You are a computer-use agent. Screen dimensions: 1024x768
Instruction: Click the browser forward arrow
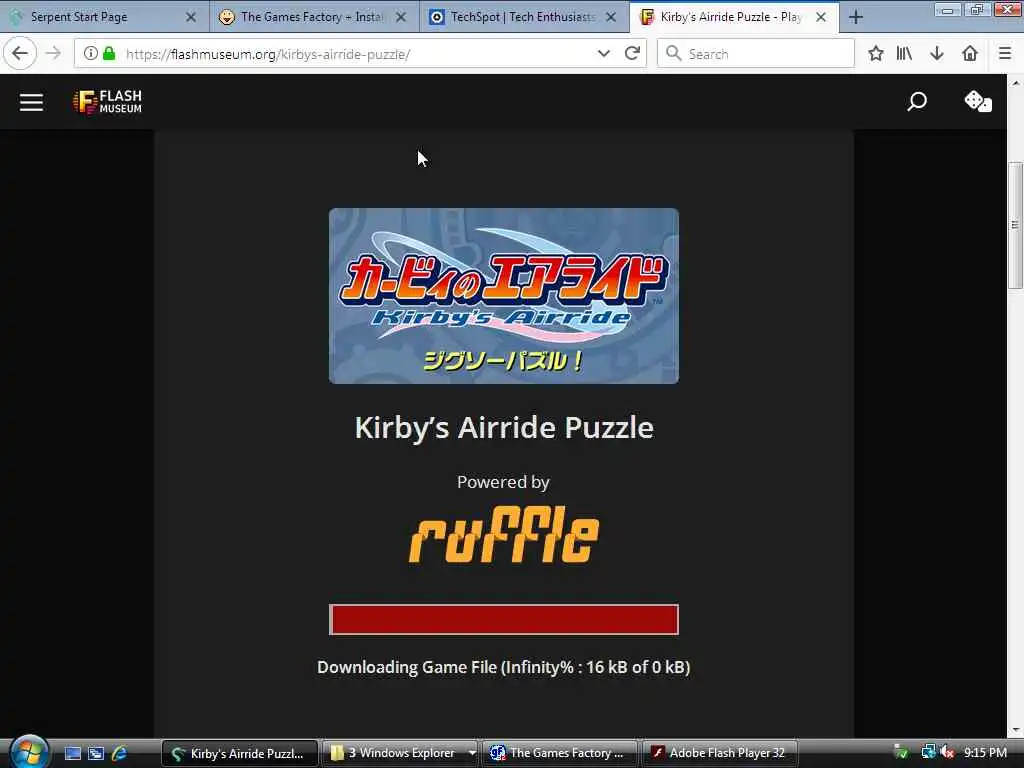[54, 54]
